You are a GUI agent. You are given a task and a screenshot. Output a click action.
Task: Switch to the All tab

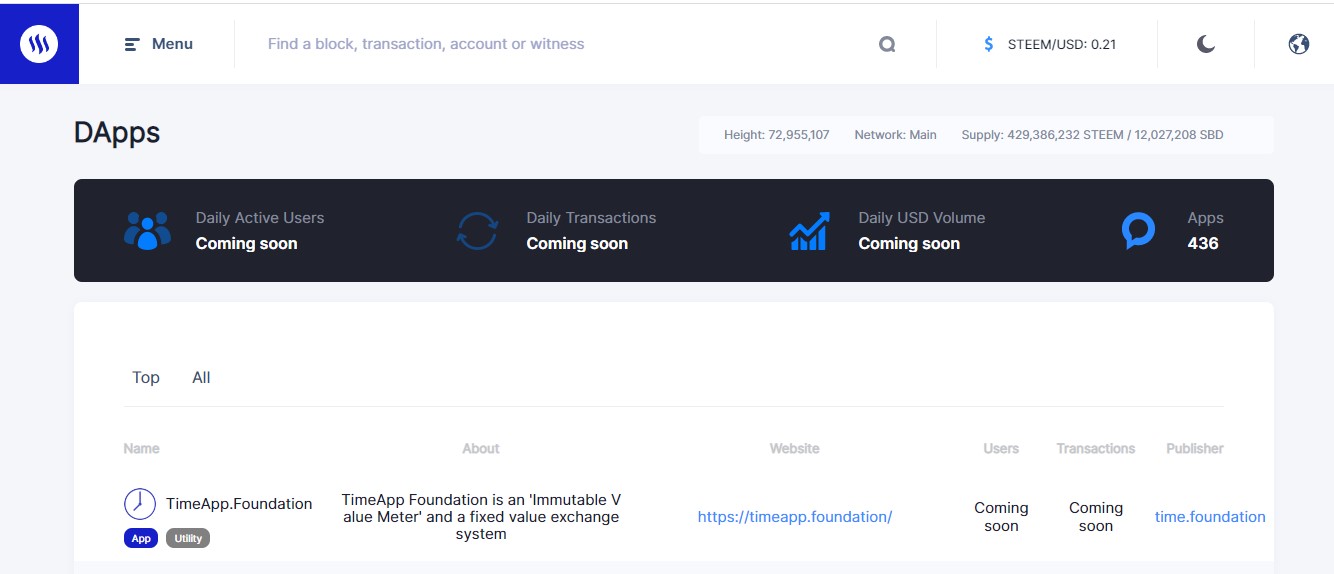tap(201, 377)
